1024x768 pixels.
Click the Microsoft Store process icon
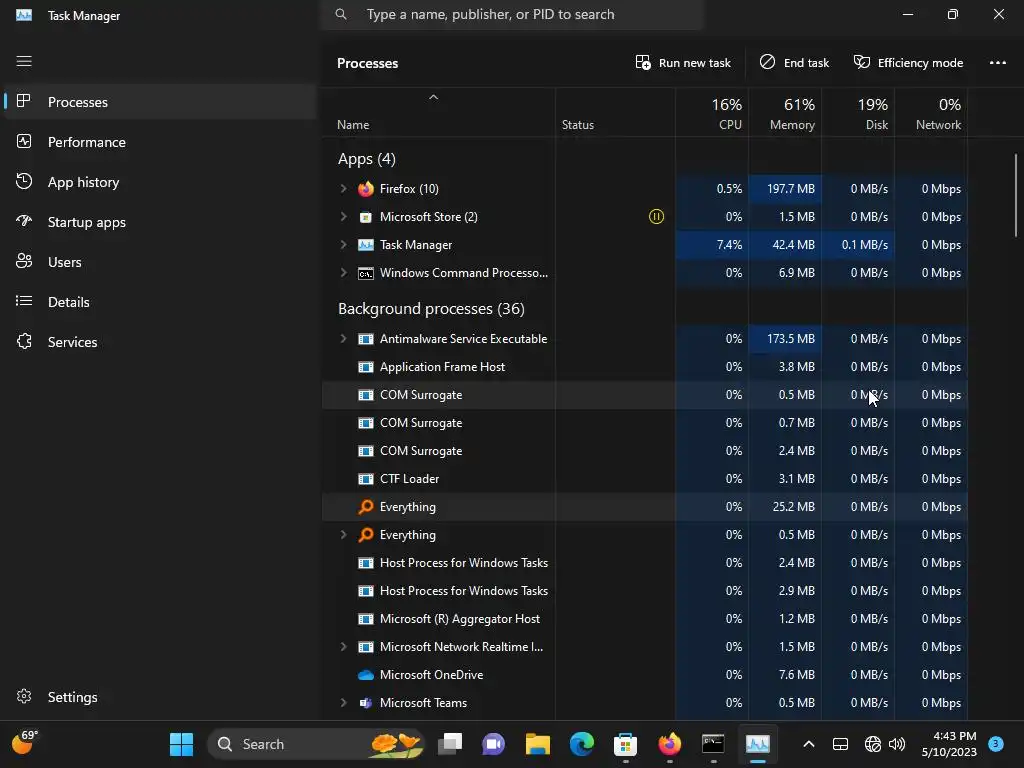[x=366, y=217]
